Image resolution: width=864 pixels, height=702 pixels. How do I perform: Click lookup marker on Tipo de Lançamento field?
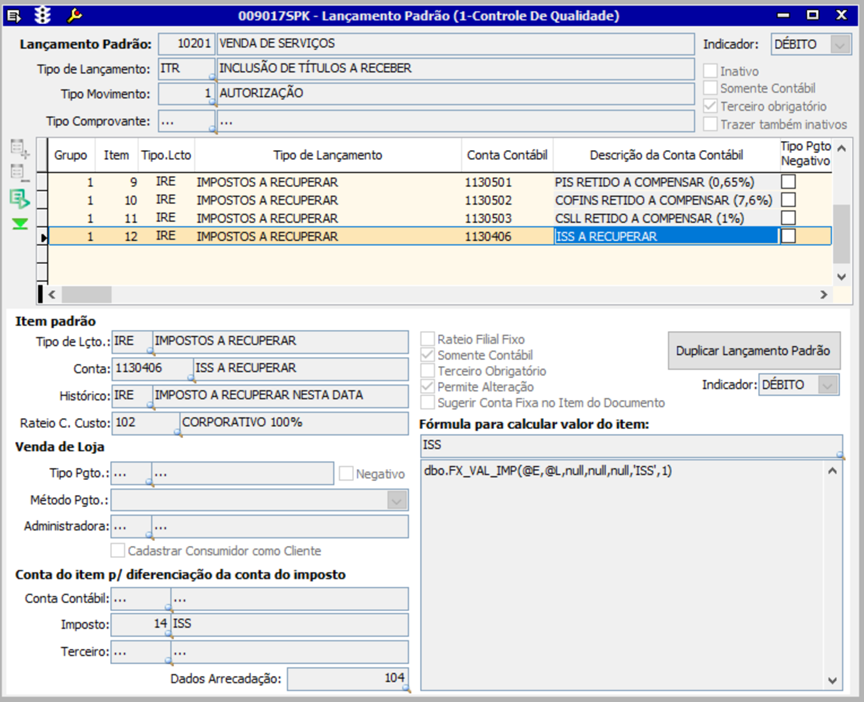pyautogui.click(x=211, y=77)
